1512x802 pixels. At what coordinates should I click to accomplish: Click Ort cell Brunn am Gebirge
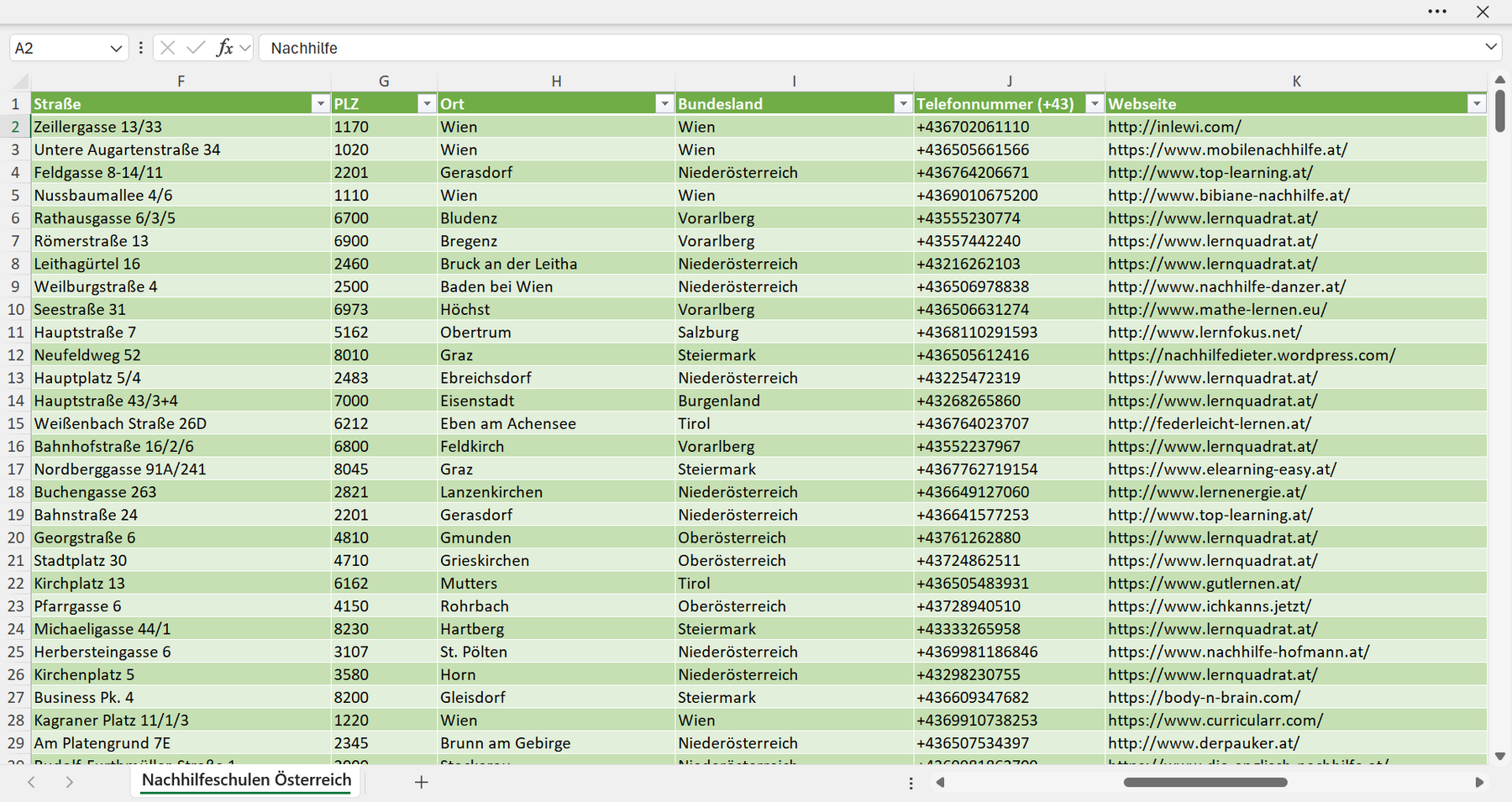point(556,743)
